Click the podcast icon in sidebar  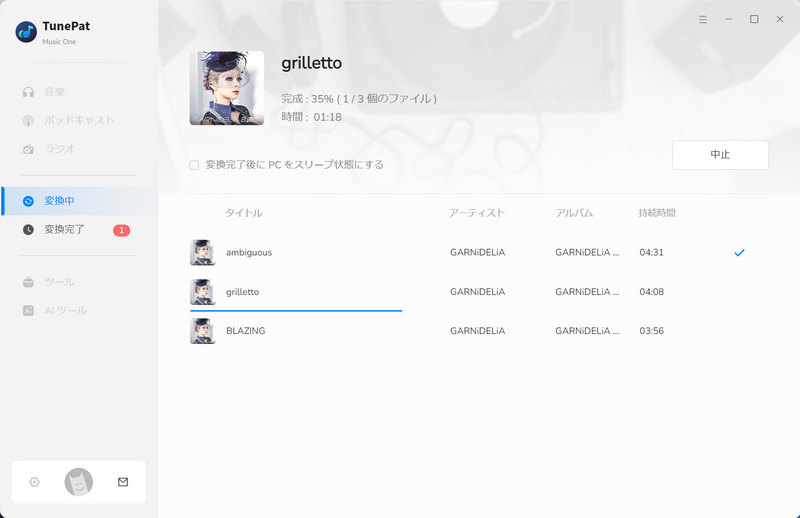29,120
